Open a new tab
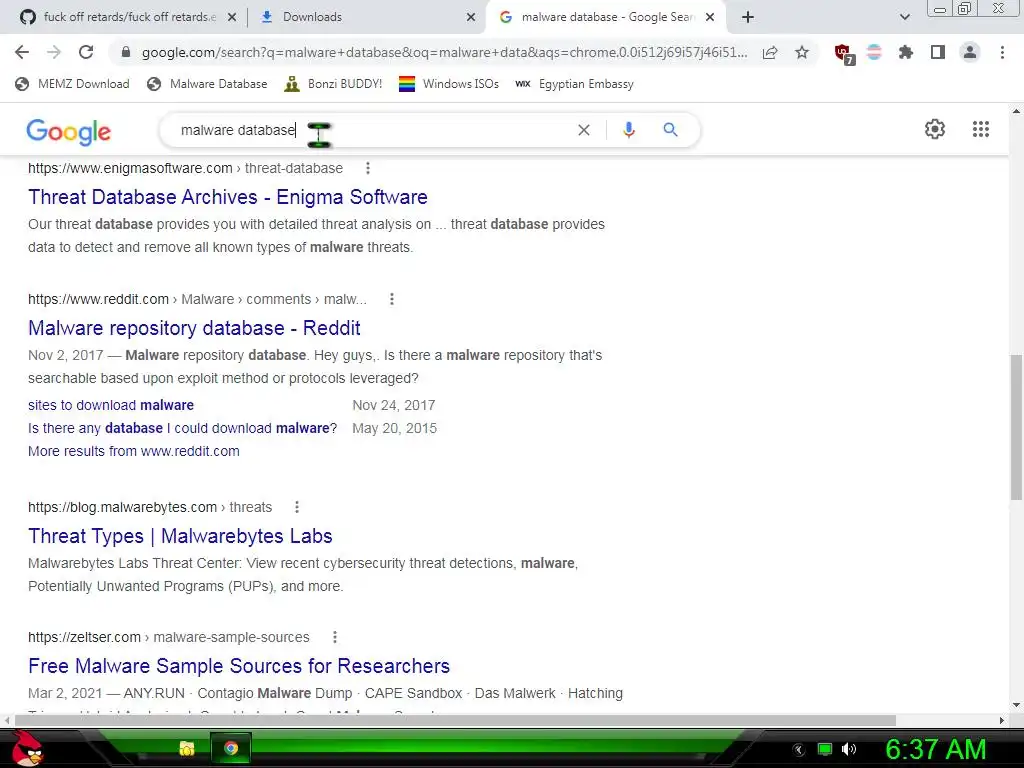Viewport: 1024px width, 768px height. click(748, 18)
